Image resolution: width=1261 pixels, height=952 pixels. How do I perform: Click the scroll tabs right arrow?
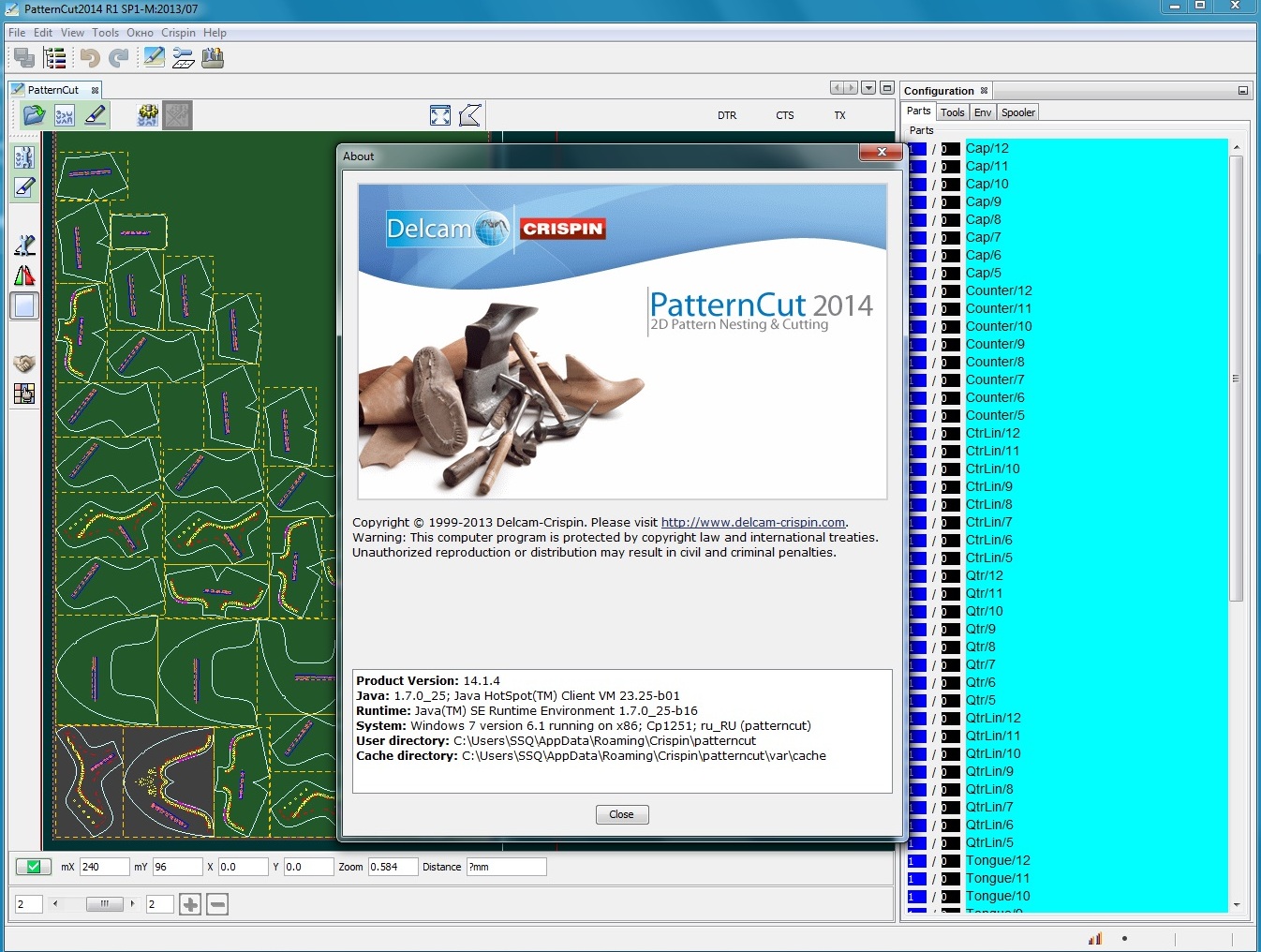851,88
